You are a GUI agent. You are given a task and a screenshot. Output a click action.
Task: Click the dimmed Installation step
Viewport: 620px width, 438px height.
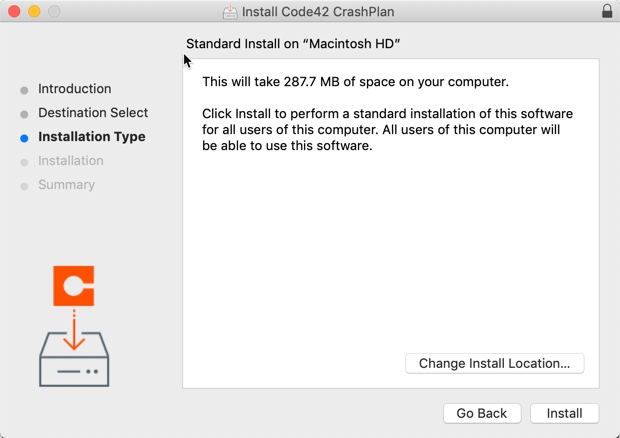[x=71, y=161]
